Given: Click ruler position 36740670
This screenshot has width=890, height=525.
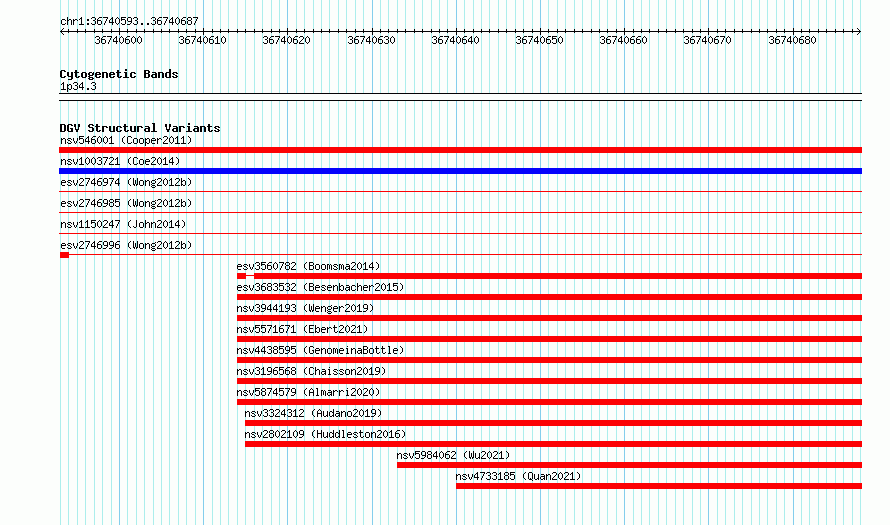Looking at the screenshot, I should pos(707,40).
